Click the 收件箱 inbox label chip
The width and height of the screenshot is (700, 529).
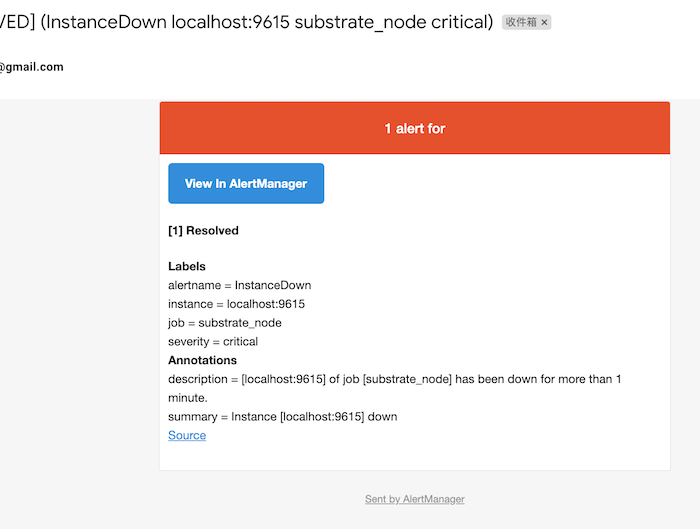pos(521,23)
